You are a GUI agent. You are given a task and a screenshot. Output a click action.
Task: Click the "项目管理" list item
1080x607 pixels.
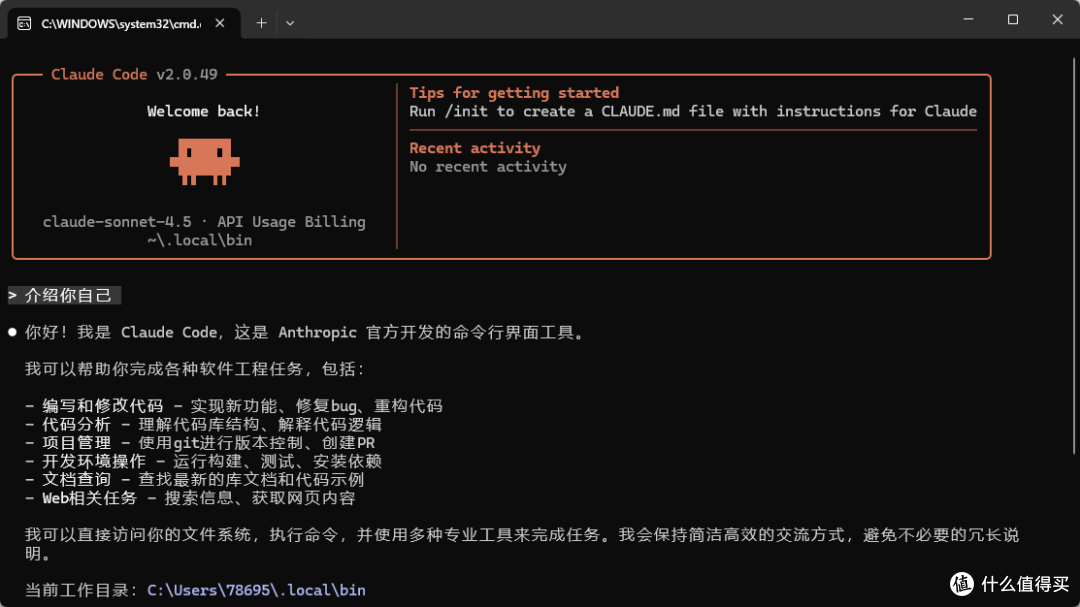[x=200, y=443]
